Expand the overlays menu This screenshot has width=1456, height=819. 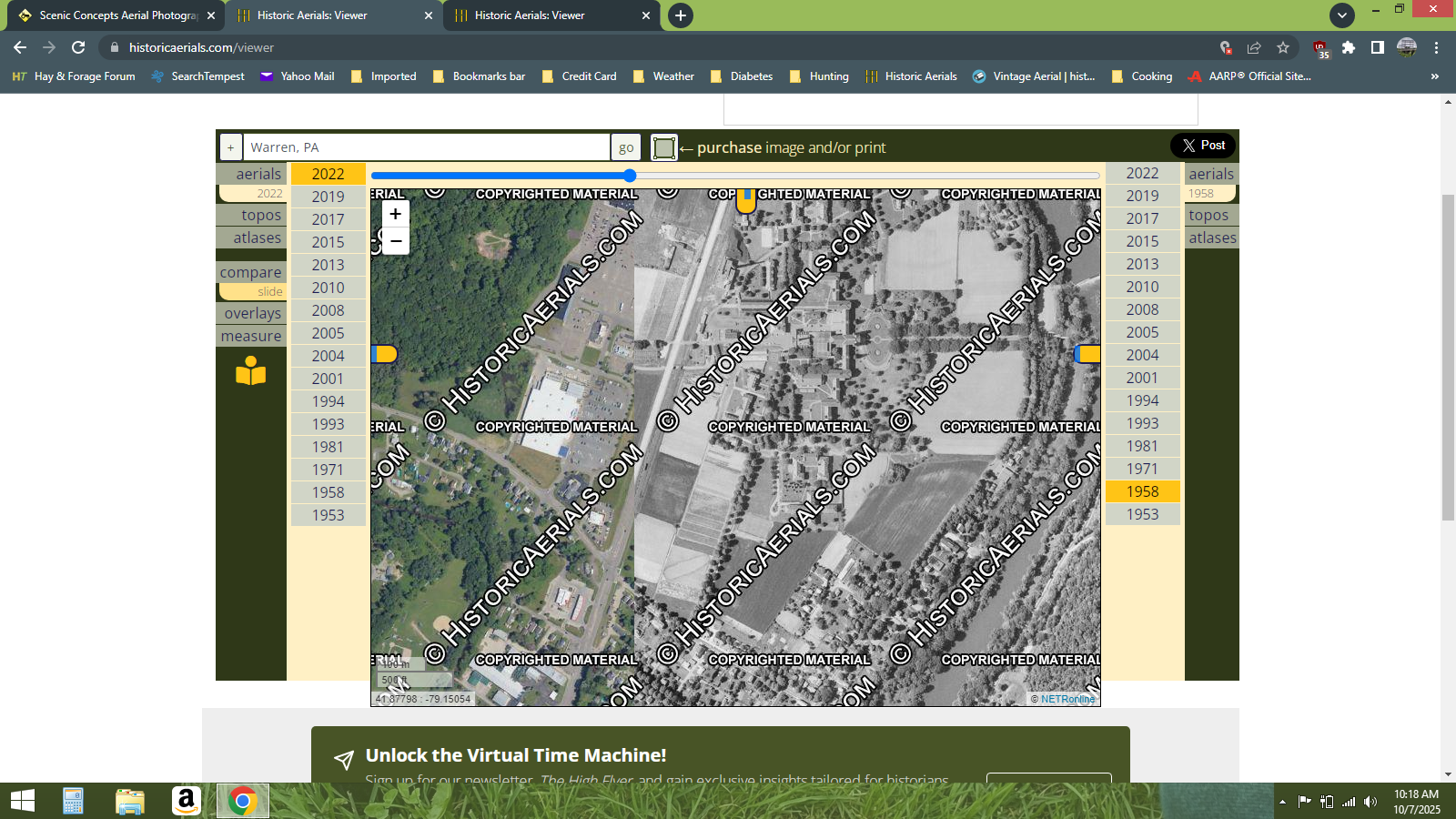coord(252,313)
